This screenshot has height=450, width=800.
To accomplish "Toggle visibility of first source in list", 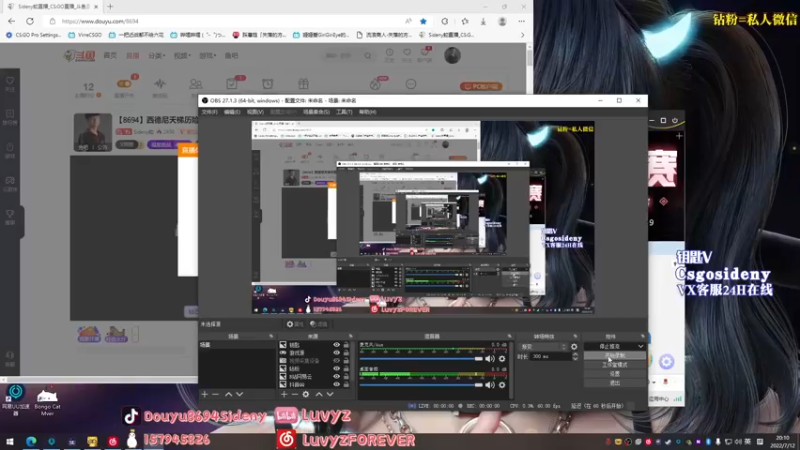I will (336, 345).
